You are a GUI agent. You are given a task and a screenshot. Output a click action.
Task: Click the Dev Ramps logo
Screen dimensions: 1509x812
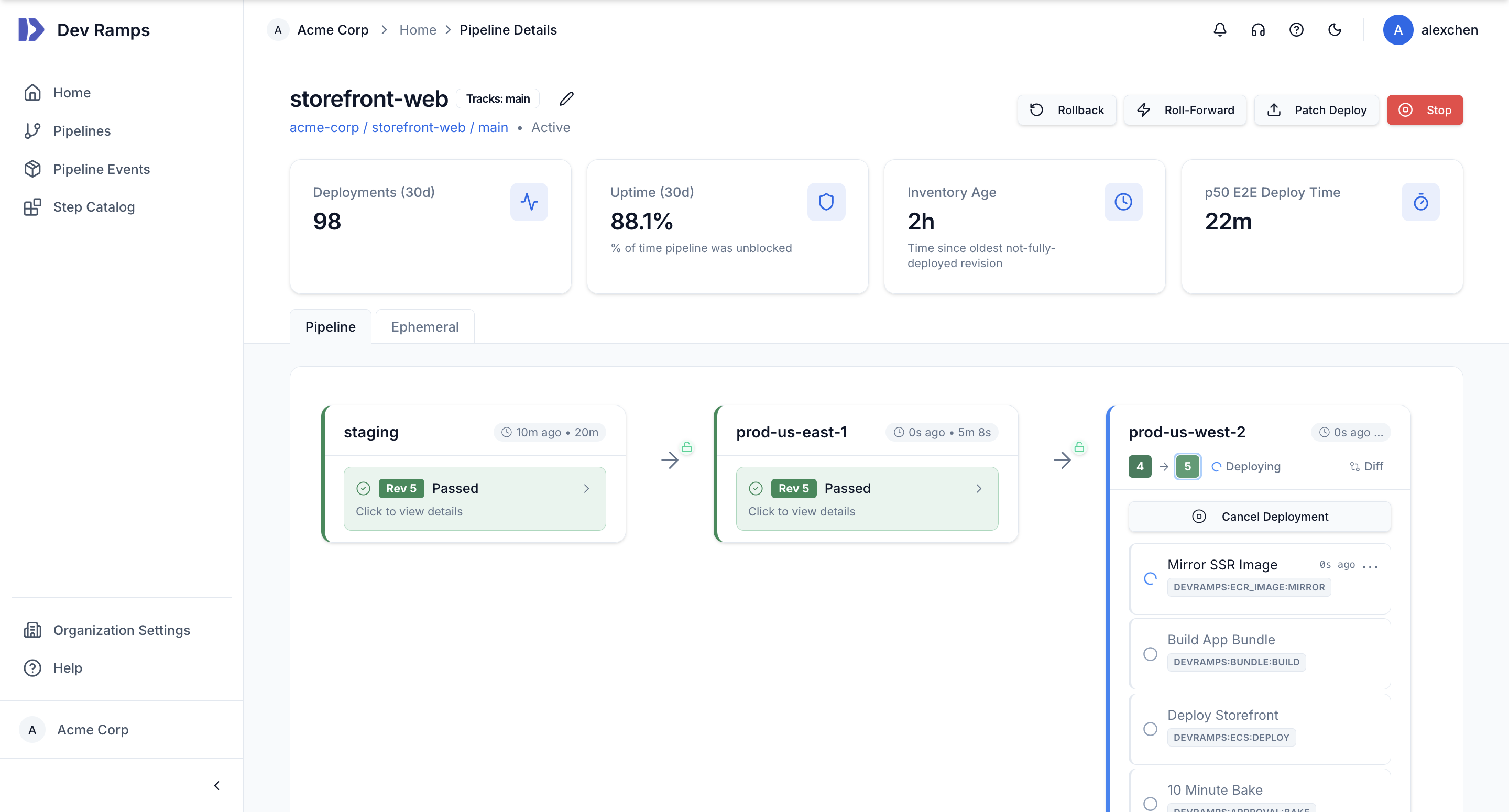[84, 29]
